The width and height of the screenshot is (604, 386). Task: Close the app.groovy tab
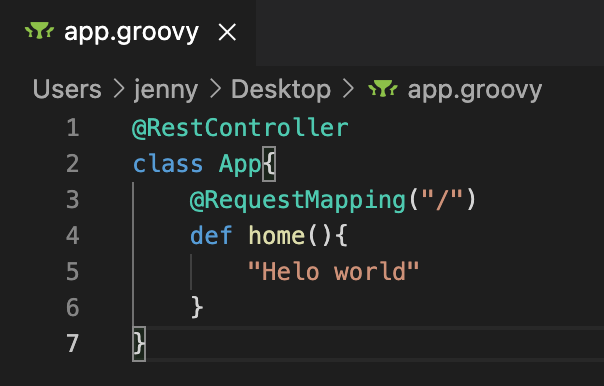[227, 32]
